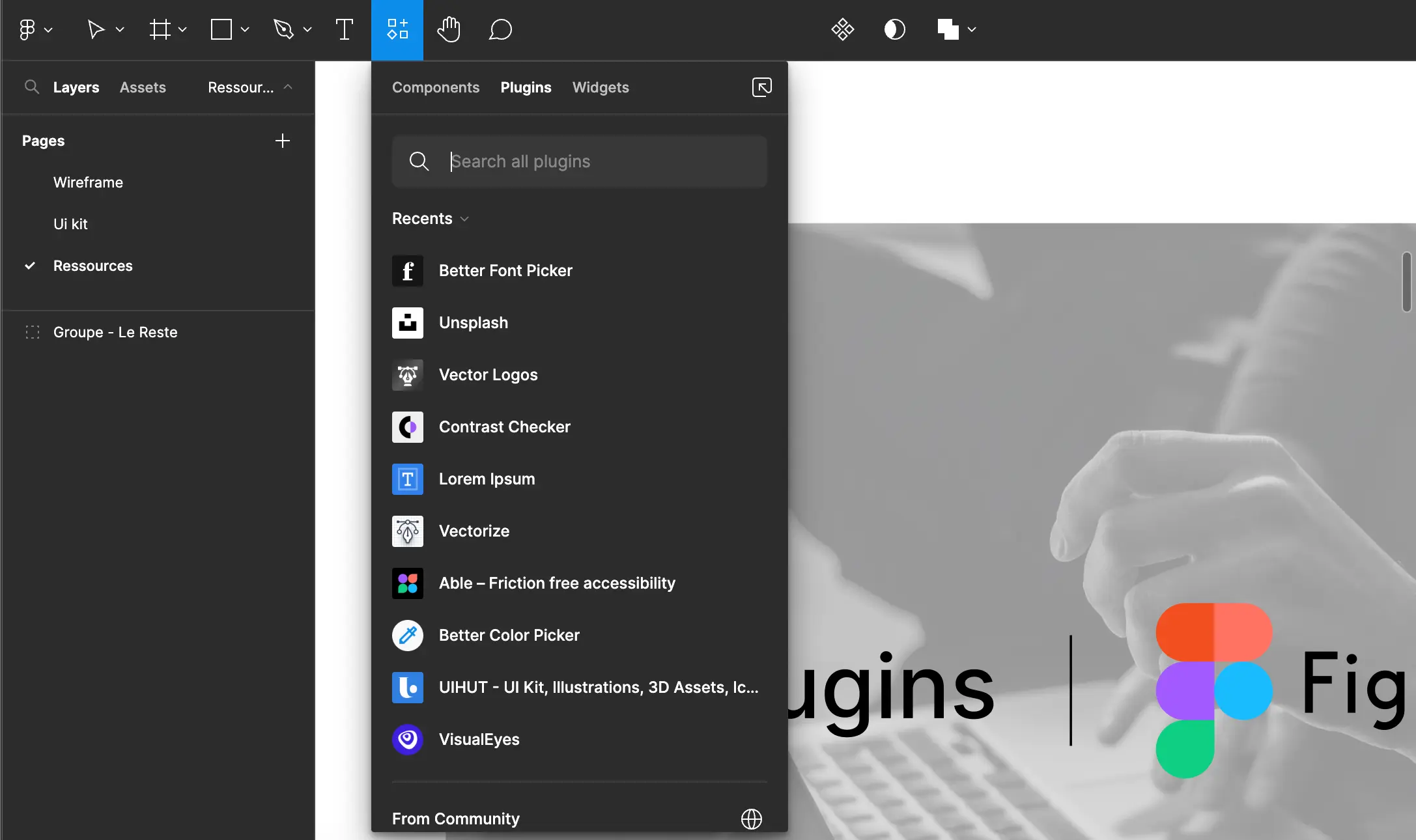The image size is (1416, 840).
Task: Click the group icon of Groupe layer
Action: click(x=33, y=332)
